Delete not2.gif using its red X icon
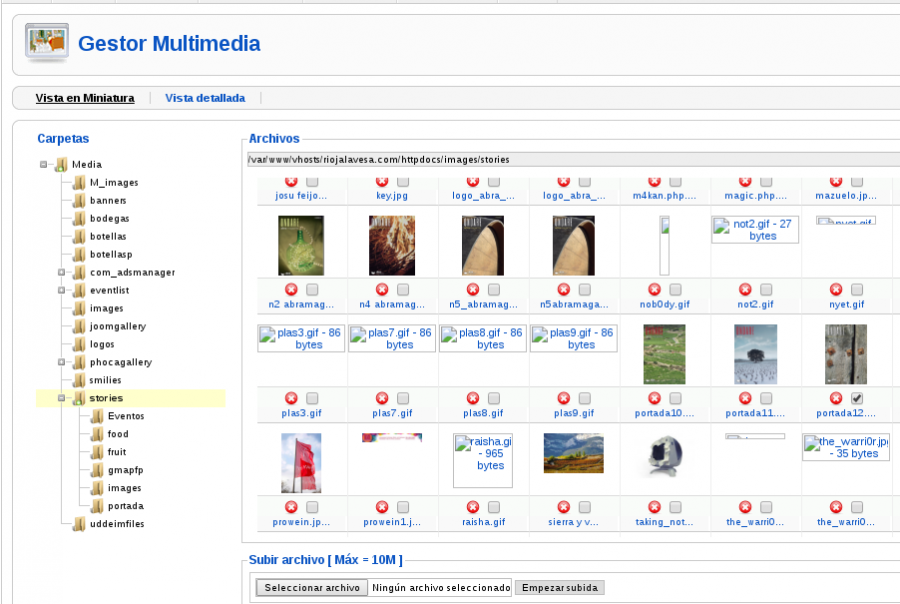 pos(745,290)
